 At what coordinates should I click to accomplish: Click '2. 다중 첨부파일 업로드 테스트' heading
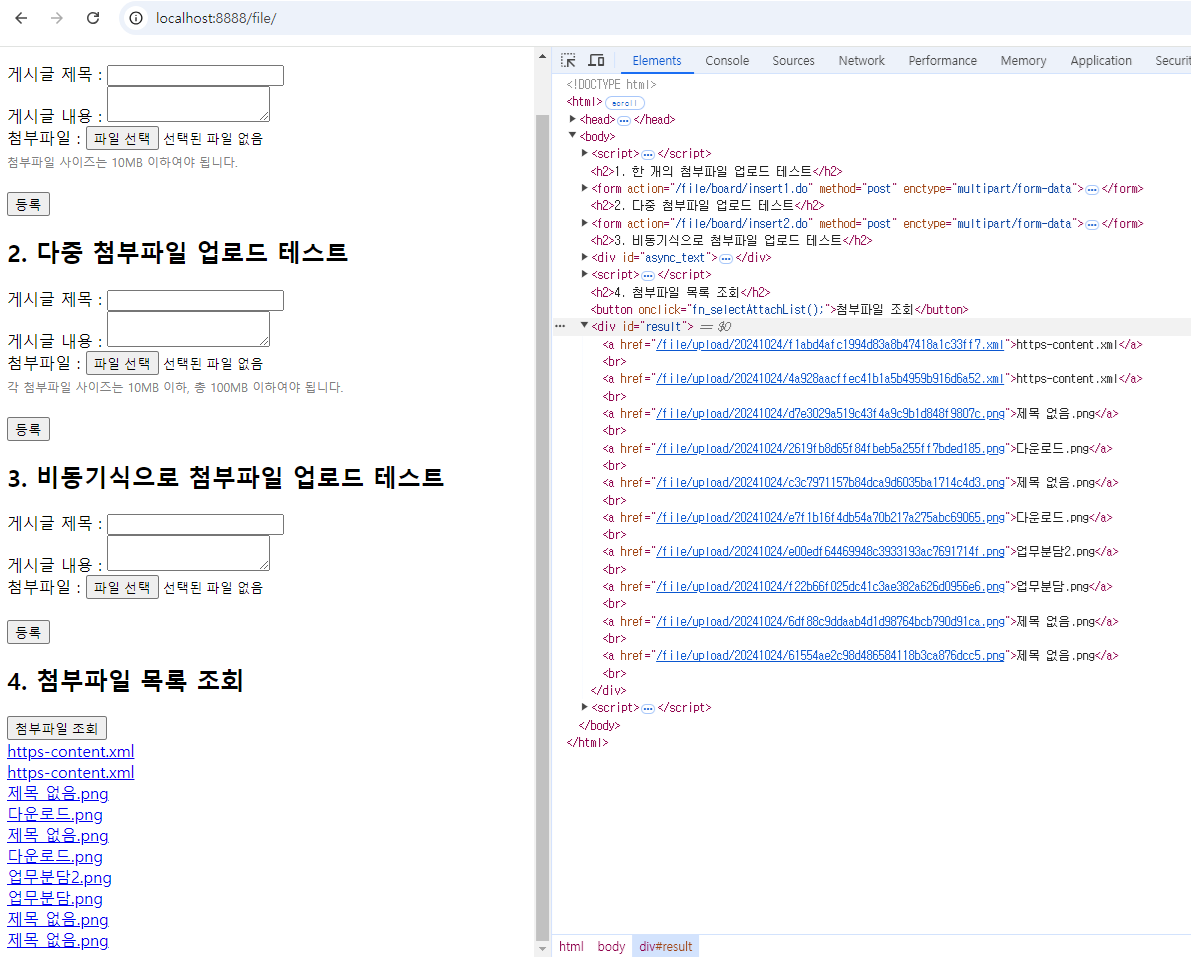click(x=178, y=252)
